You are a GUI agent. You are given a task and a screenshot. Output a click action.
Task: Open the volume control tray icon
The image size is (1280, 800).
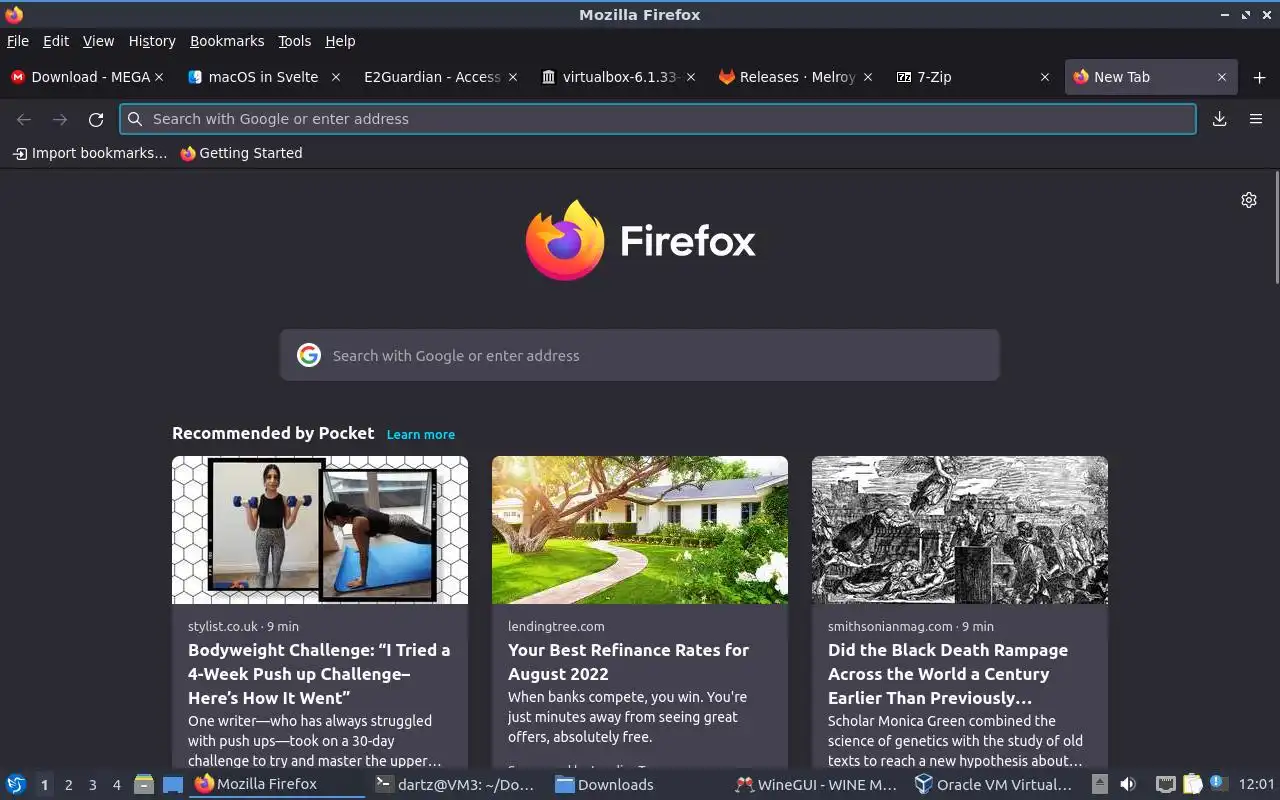(x=1128, y=784)
